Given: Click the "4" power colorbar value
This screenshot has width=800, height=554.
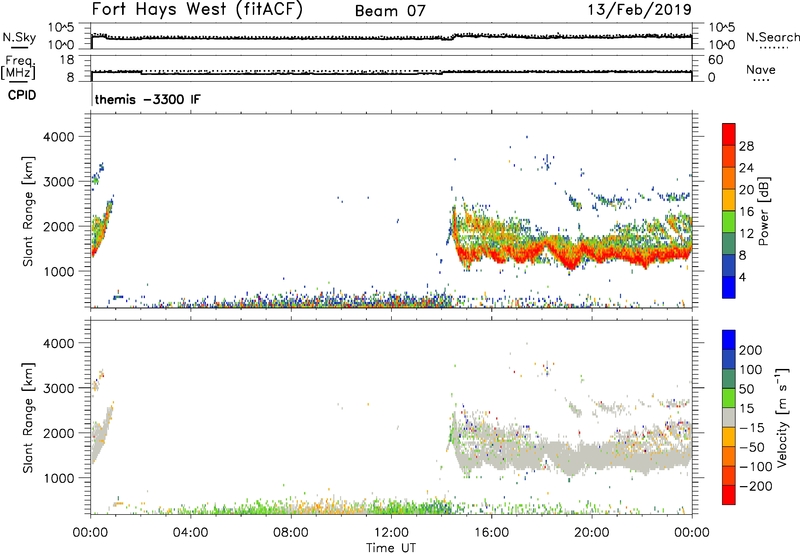Looking at the screenshot, I should (x=742, y=277).
